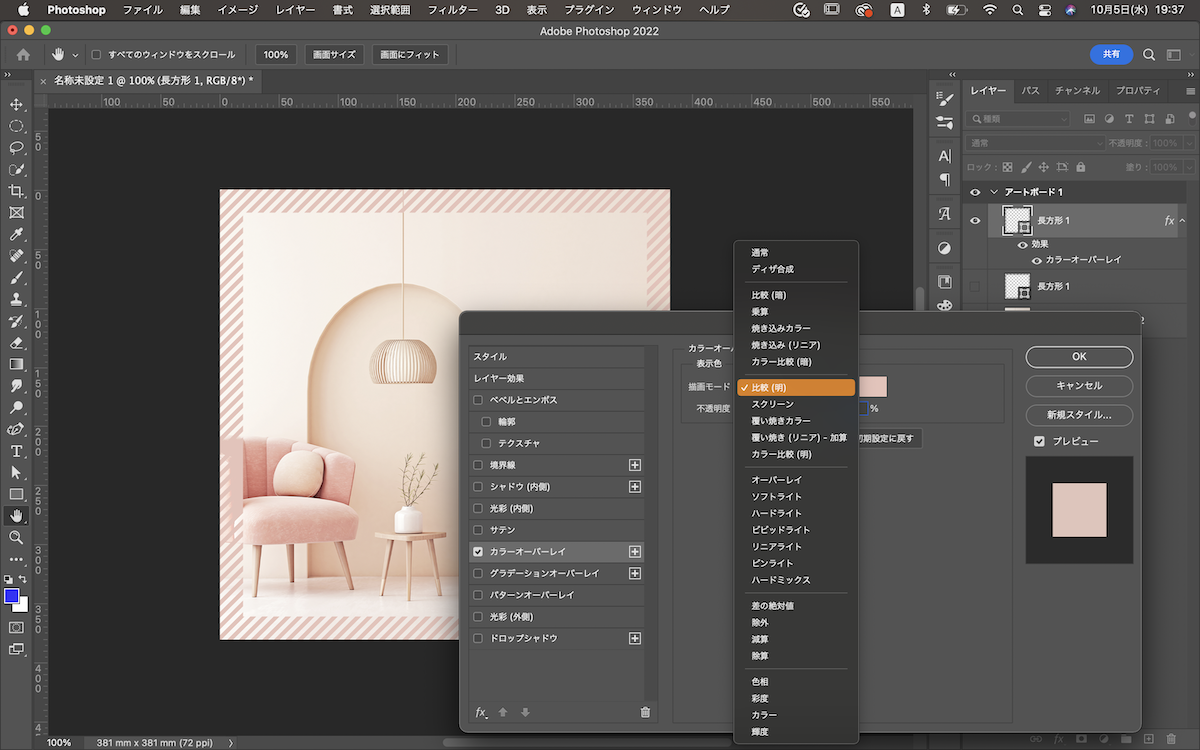This screenshot has height=750, width=1200.
Task: Select the Eyedropper tool
Action: (16, 235)
